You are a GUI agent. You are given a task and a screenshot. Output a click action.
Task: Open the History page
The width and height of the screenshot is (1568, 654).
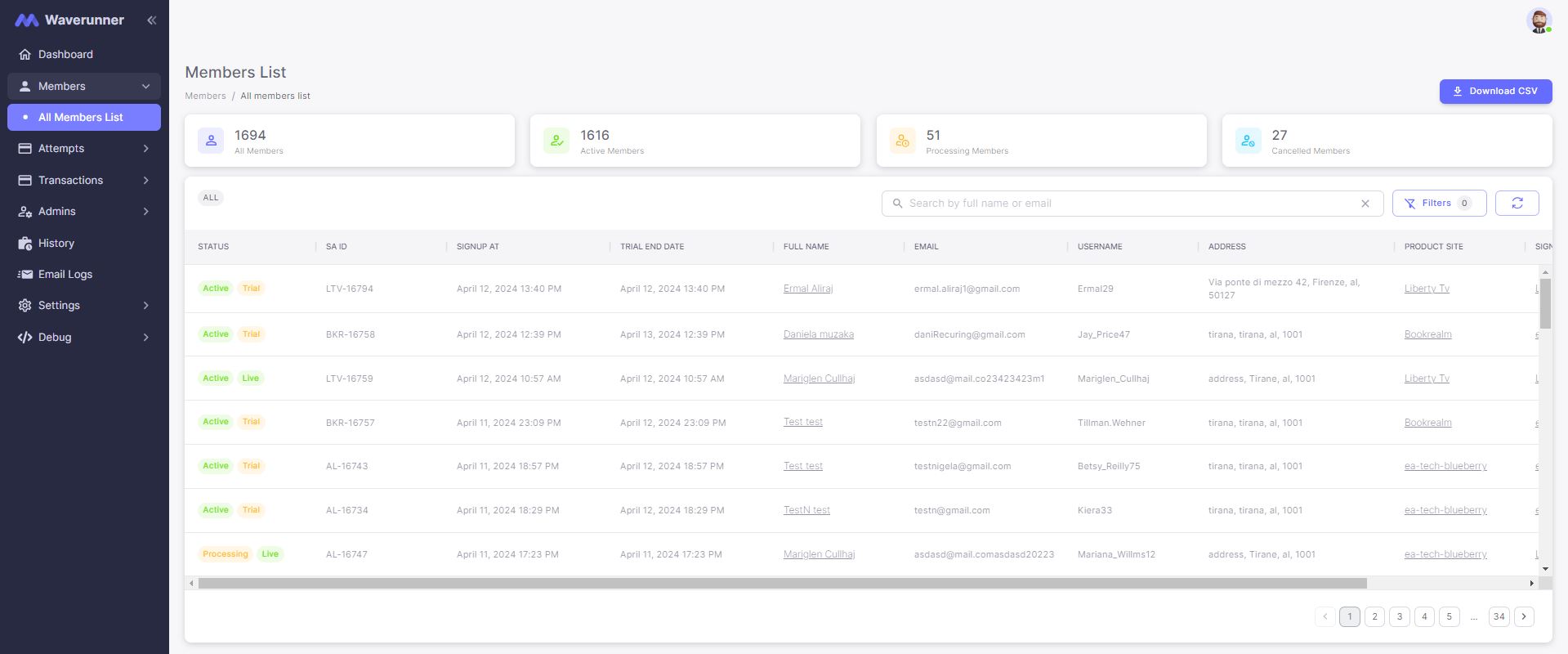56,244
